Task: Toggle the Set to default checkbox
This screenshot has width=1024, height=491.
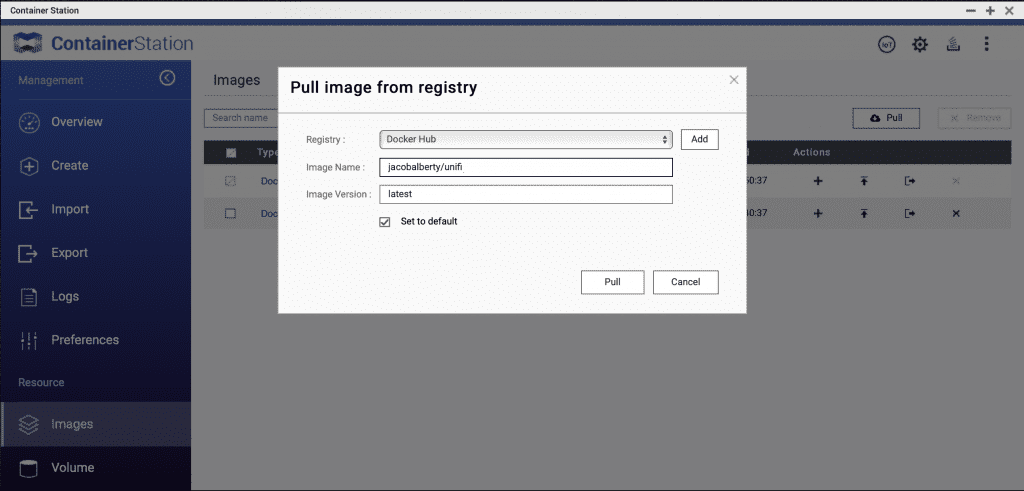Action: tap(385, 222)
